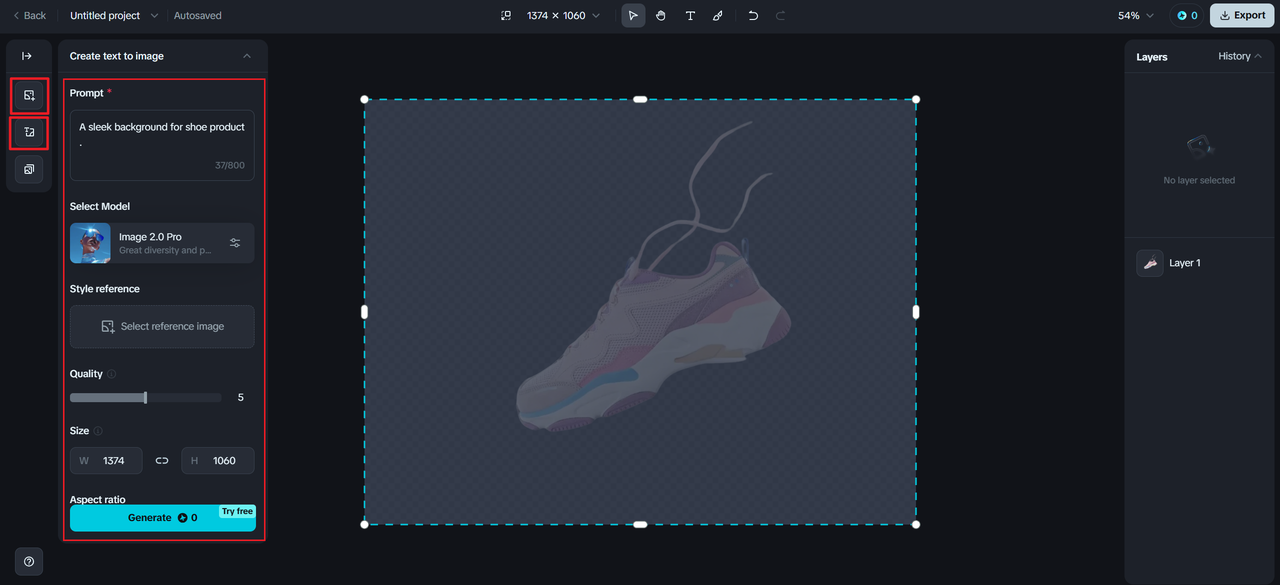1280x585 pixels.
Task: Open the image to image tool
Action: [x=29, y=132]
